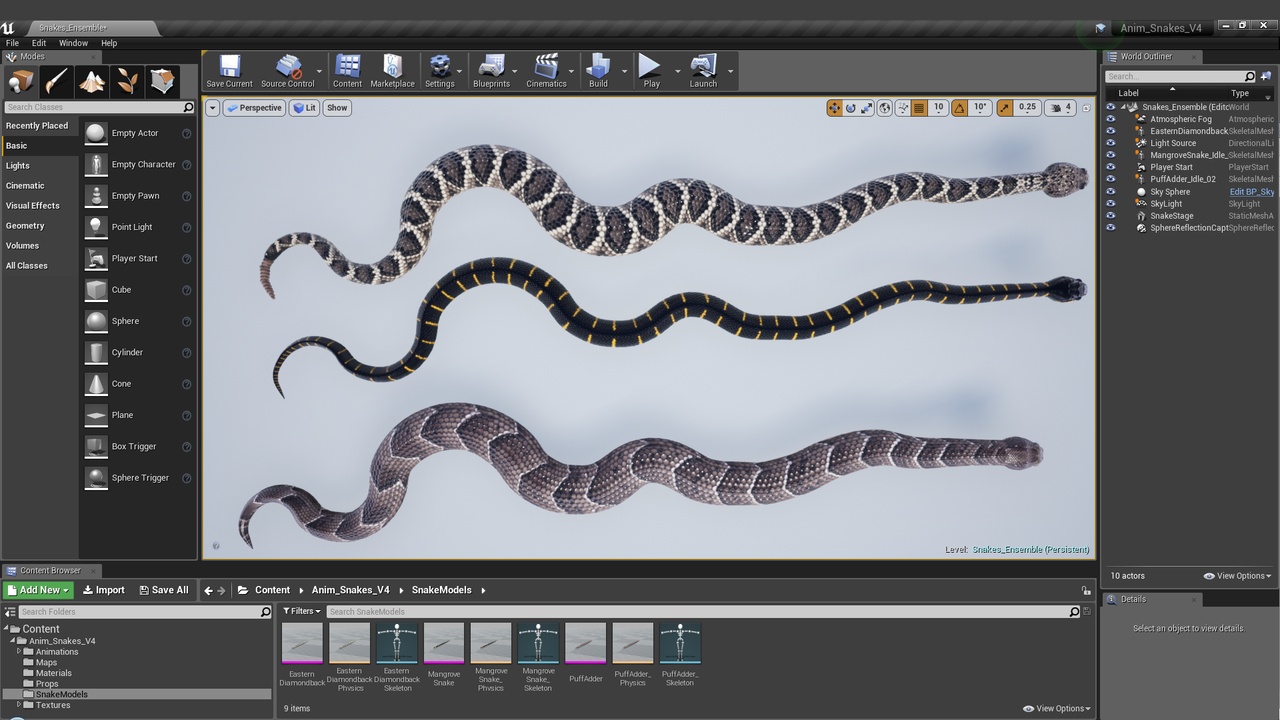Toggle world/local coordinate system globe
Screen dimensions: 1280x720
point(884,108)
